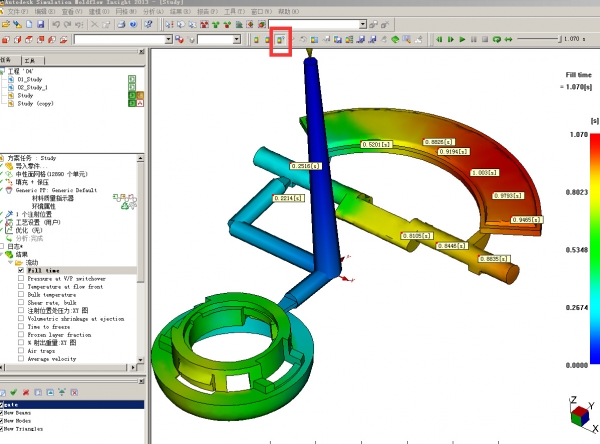Select 02_Study_1 in project tree
This screenshot has height=444, width=600.
point(33,87)
